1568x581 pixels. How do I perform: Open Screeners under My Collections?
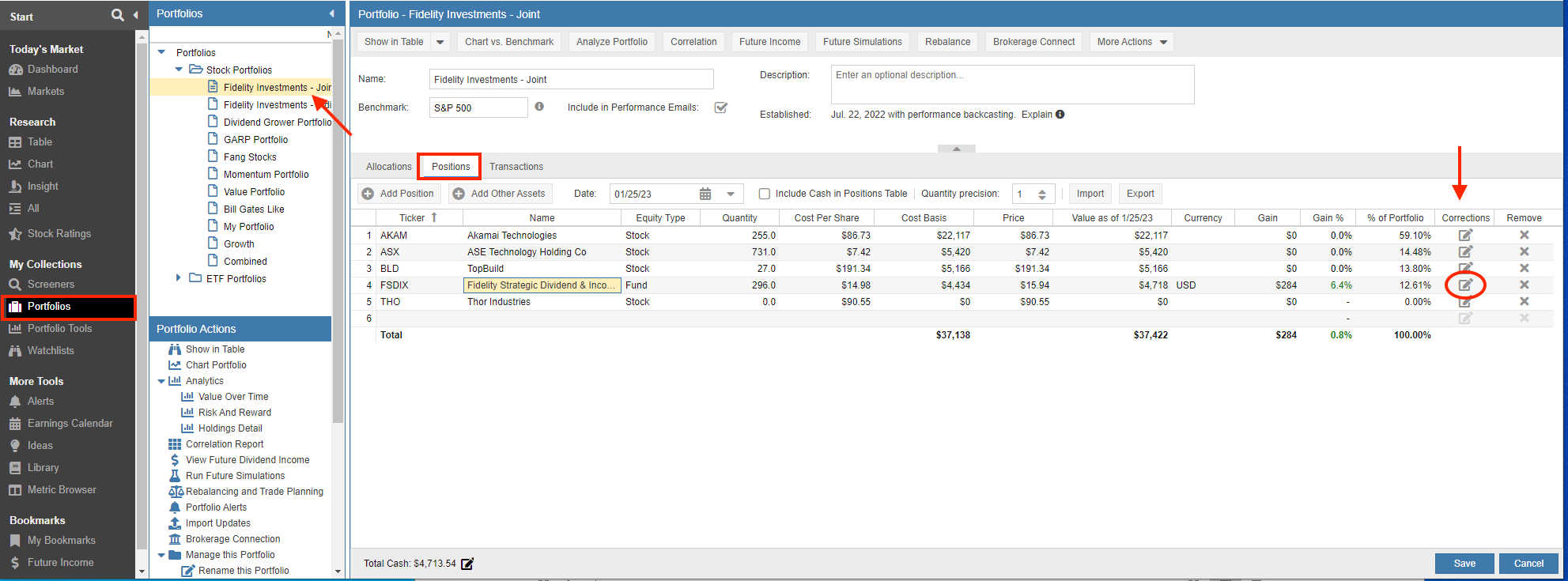[51, 285]
